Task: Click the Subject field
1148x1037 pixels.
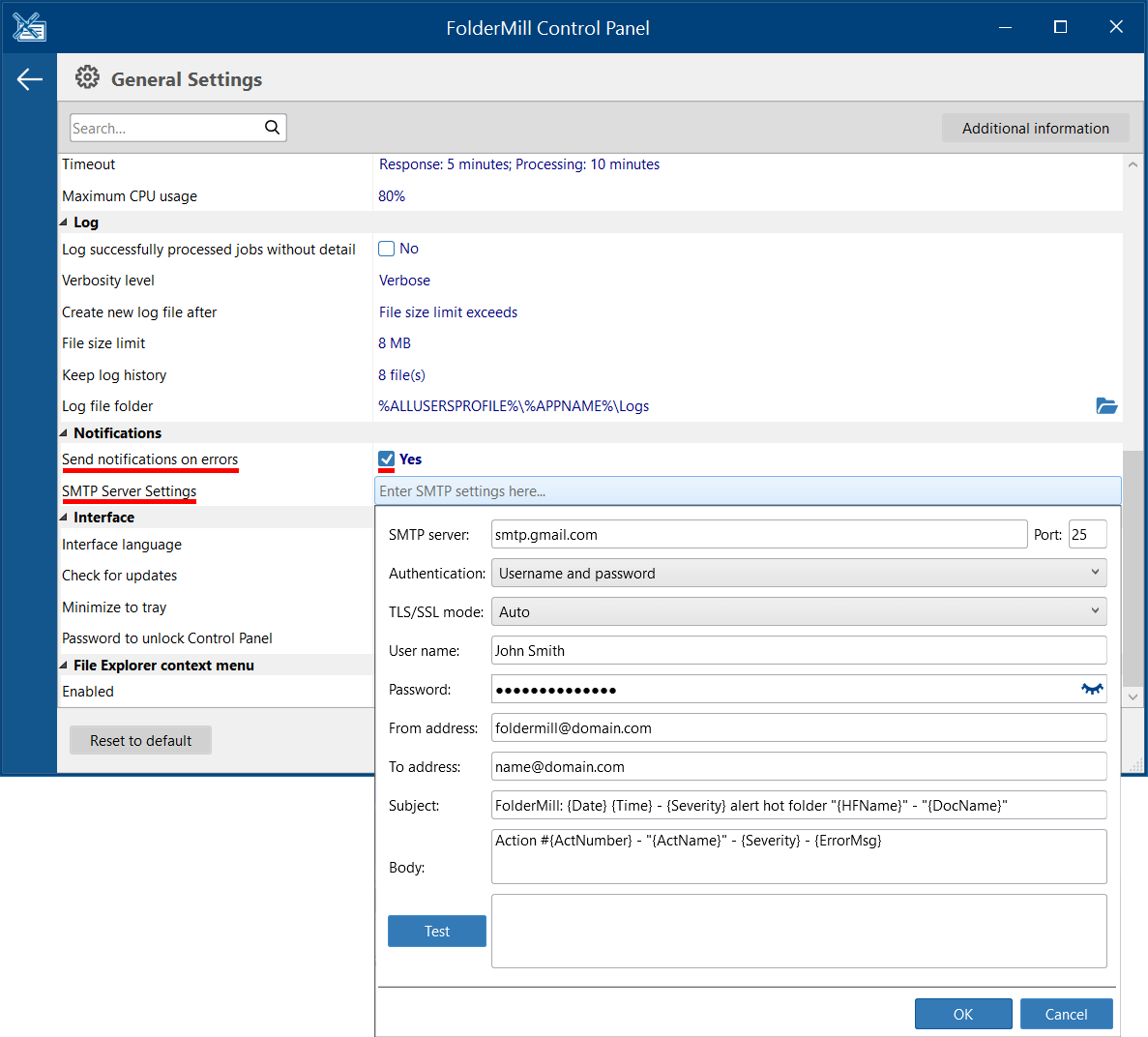Action: point(799,806)
